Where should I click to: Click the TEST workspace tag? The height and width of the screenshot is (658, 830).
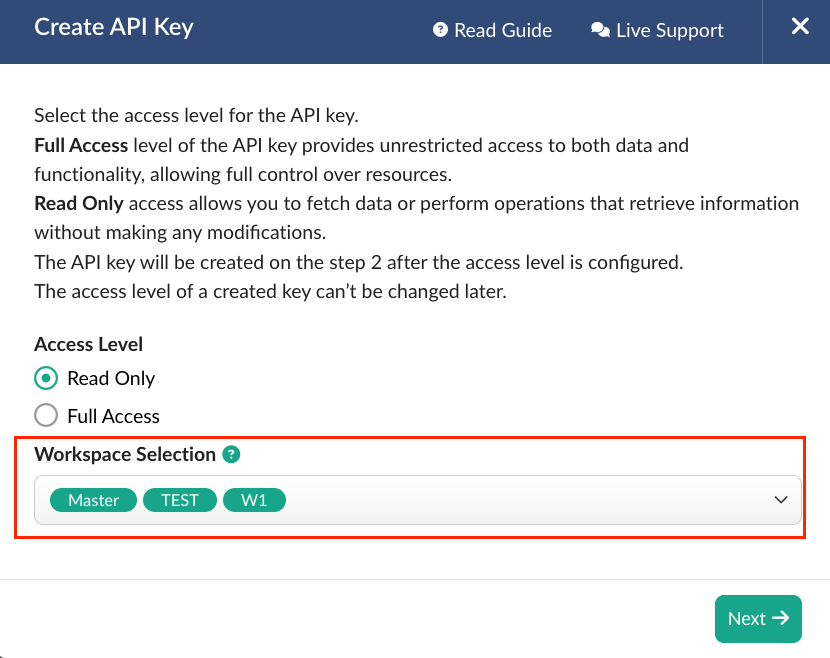(180, 500)
